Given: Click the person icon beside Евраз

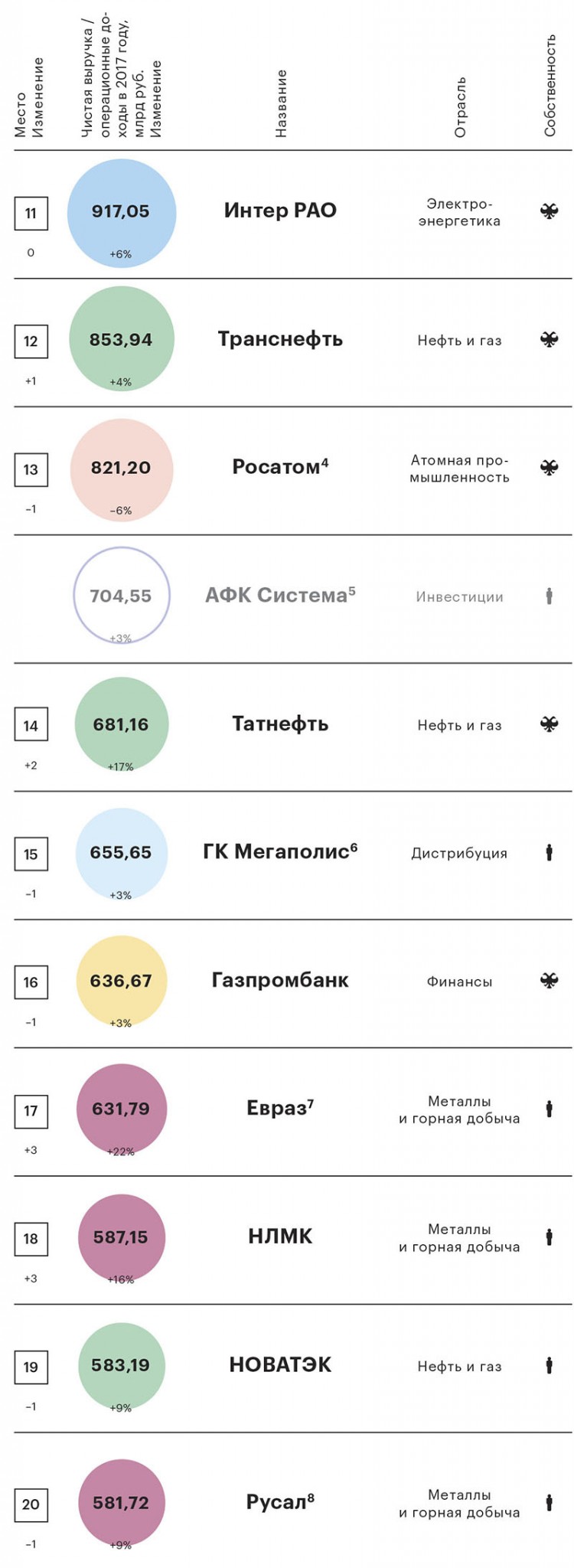Looking at the screenshot, I should (549, 1108).
